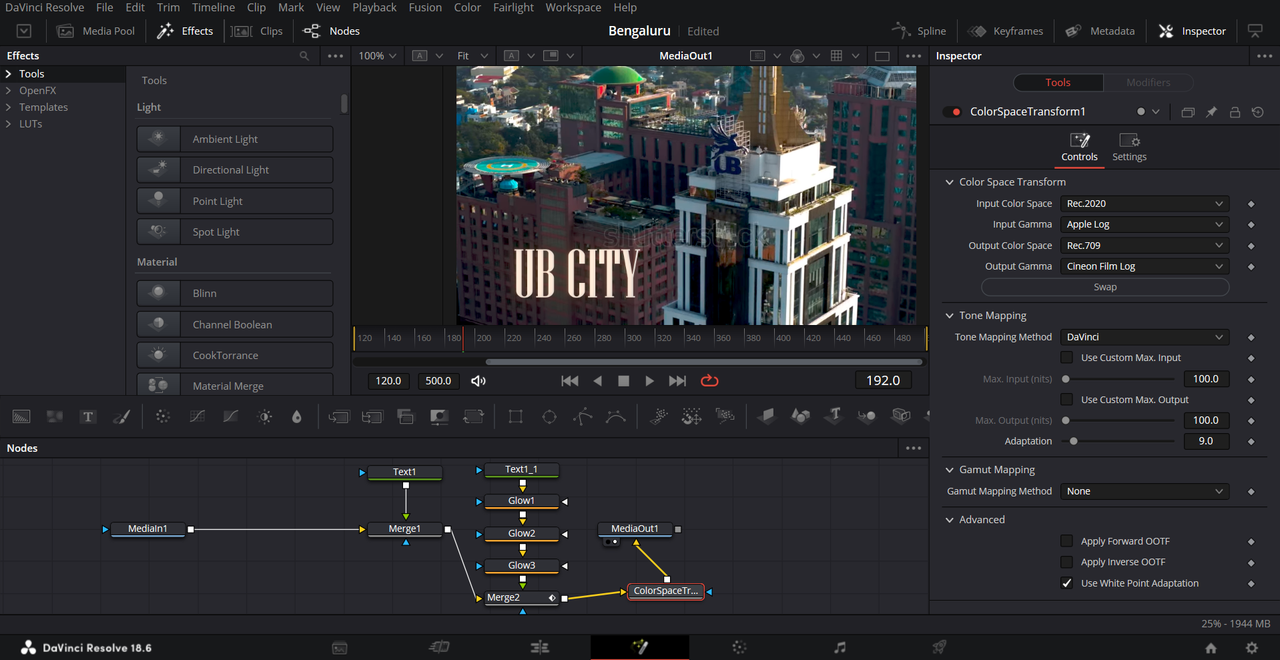The width and height of the screenshot is (1280, 660).
Task: Open Tone Mapping Method dropdown
Action: [1145, 338]
